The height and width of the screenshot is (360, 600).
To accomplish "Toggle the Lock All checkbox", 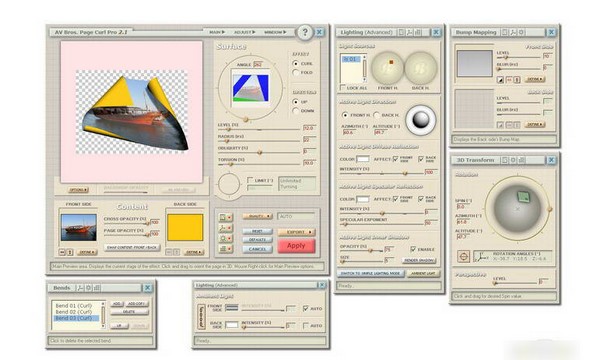I will [342, 88].
